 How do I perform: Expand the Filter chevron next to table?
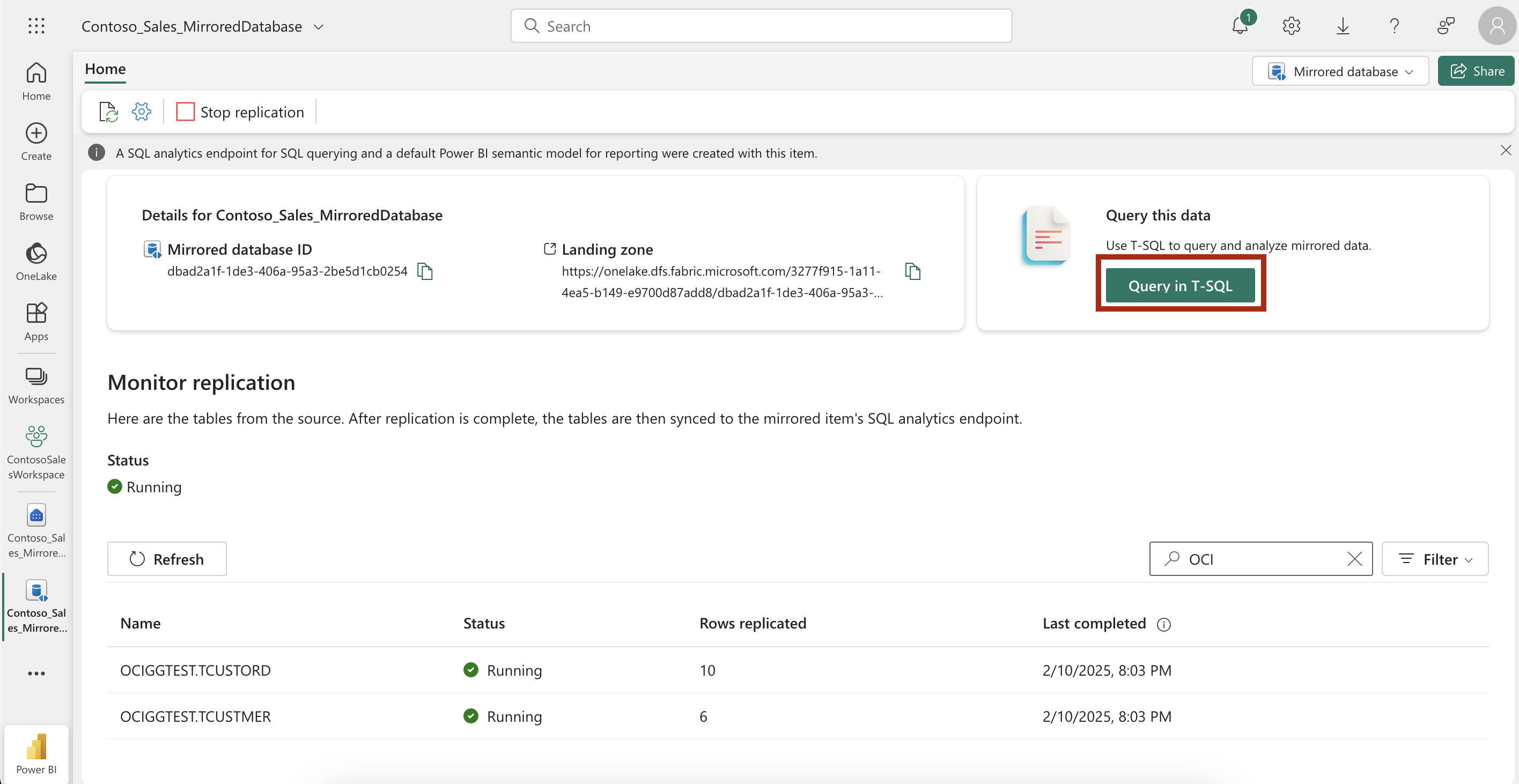point(1468,559)
